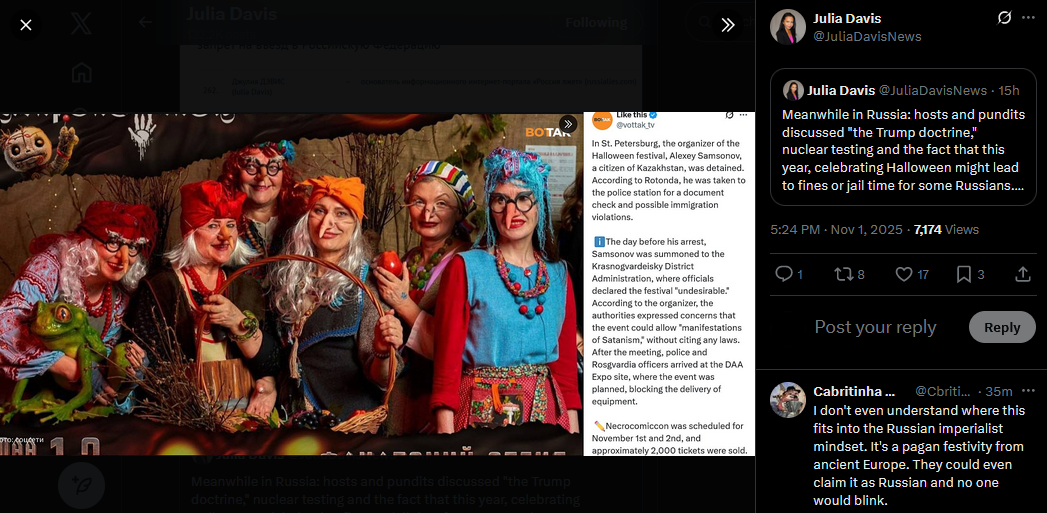This screenshot has width=1047, height=513.
Task: View the 7,174 Views analytics
Action: click(946, 230)
